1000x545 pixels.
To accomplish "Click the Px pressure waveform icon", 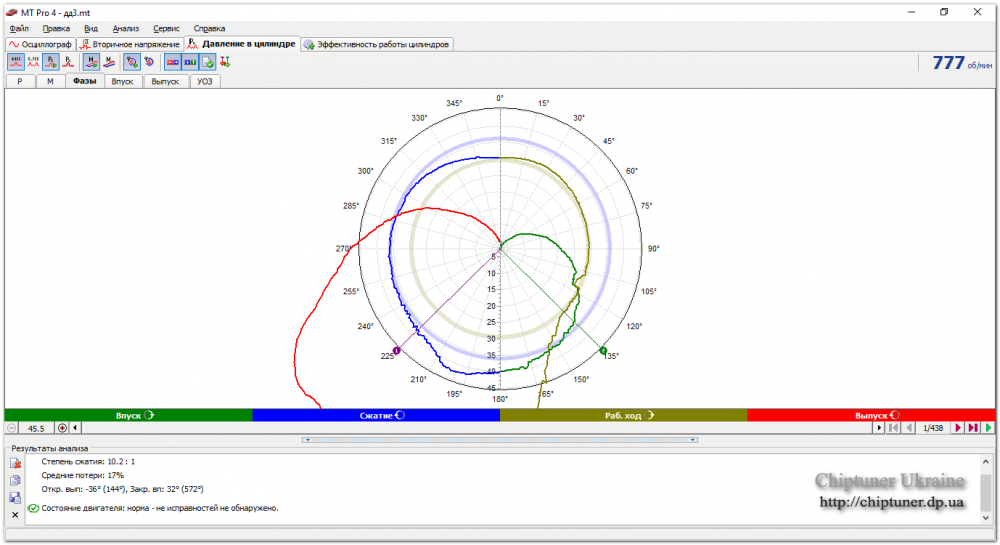I will [68, 62].
